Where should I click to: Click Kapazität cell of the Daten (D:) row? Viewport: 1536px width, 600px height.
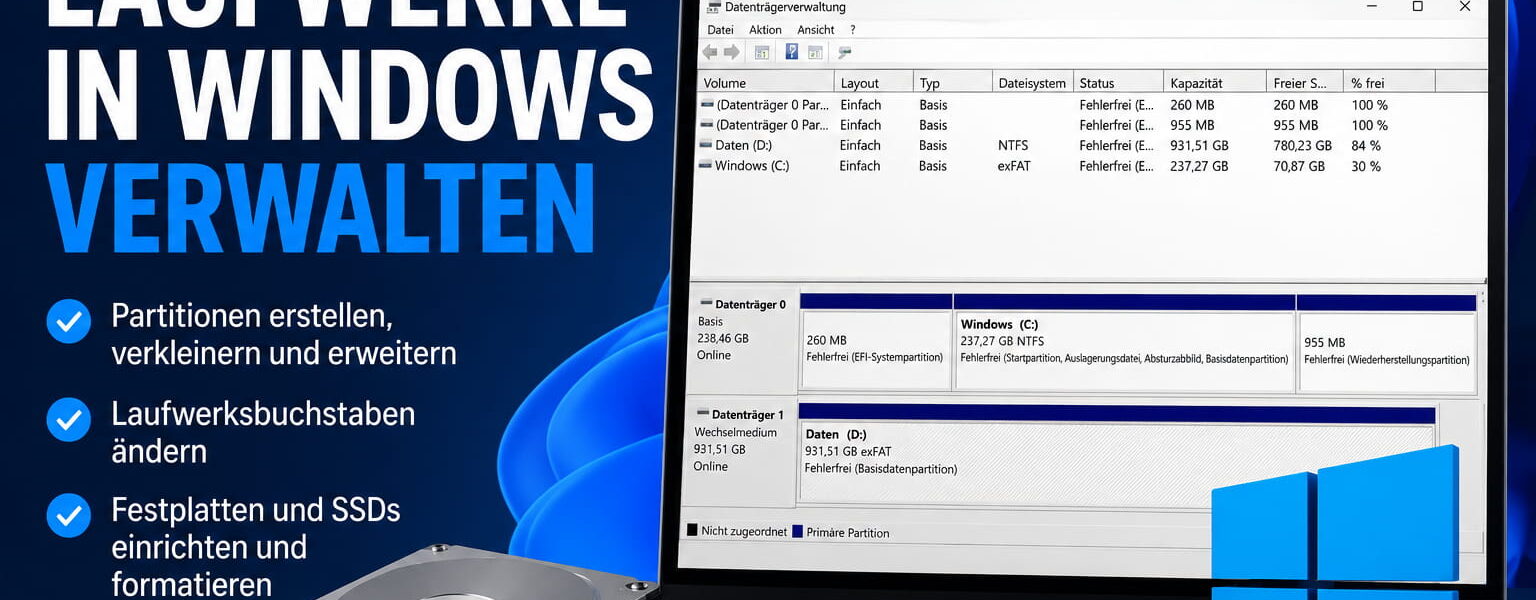tap(1199, 145)
